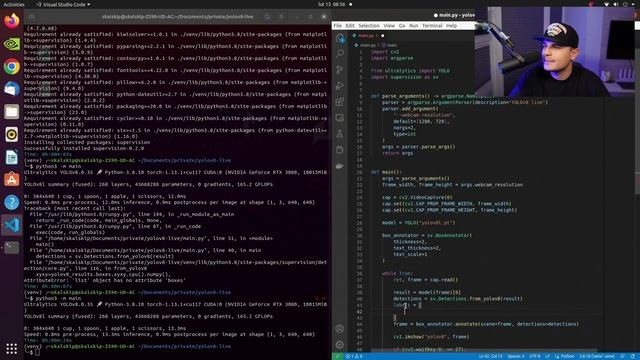Switch to Visual Studio Code in the dock
The image size is (640, 360).
click(x=11, y=225)
